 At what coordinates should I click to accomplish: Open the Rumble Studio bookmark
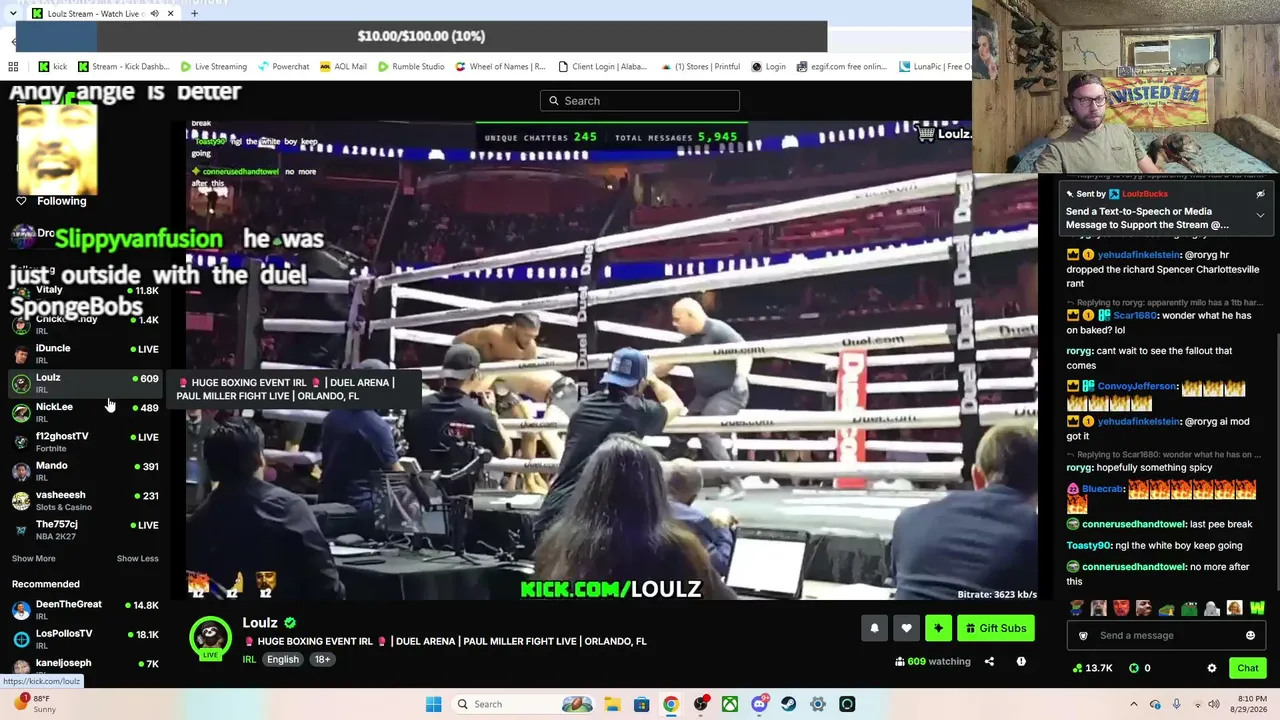coord(411,67)
